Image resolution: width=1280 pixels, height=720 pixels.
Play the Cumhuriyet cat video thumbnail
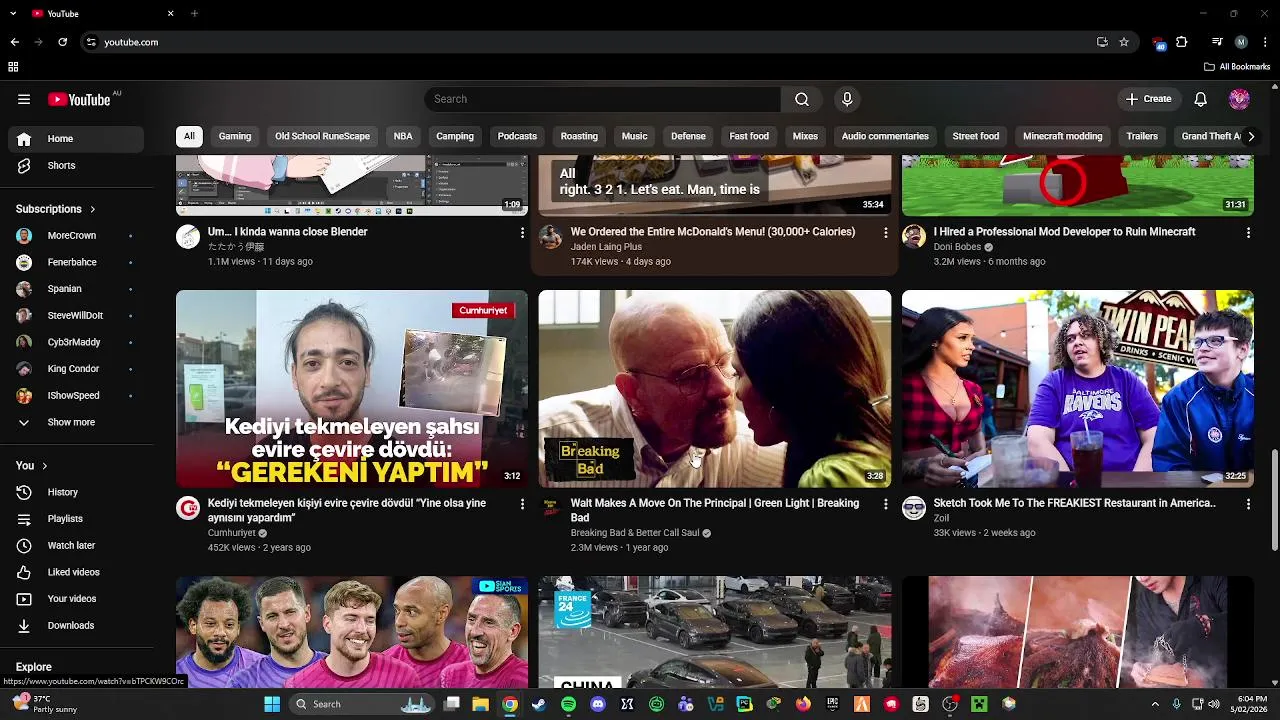coord(352,389)
